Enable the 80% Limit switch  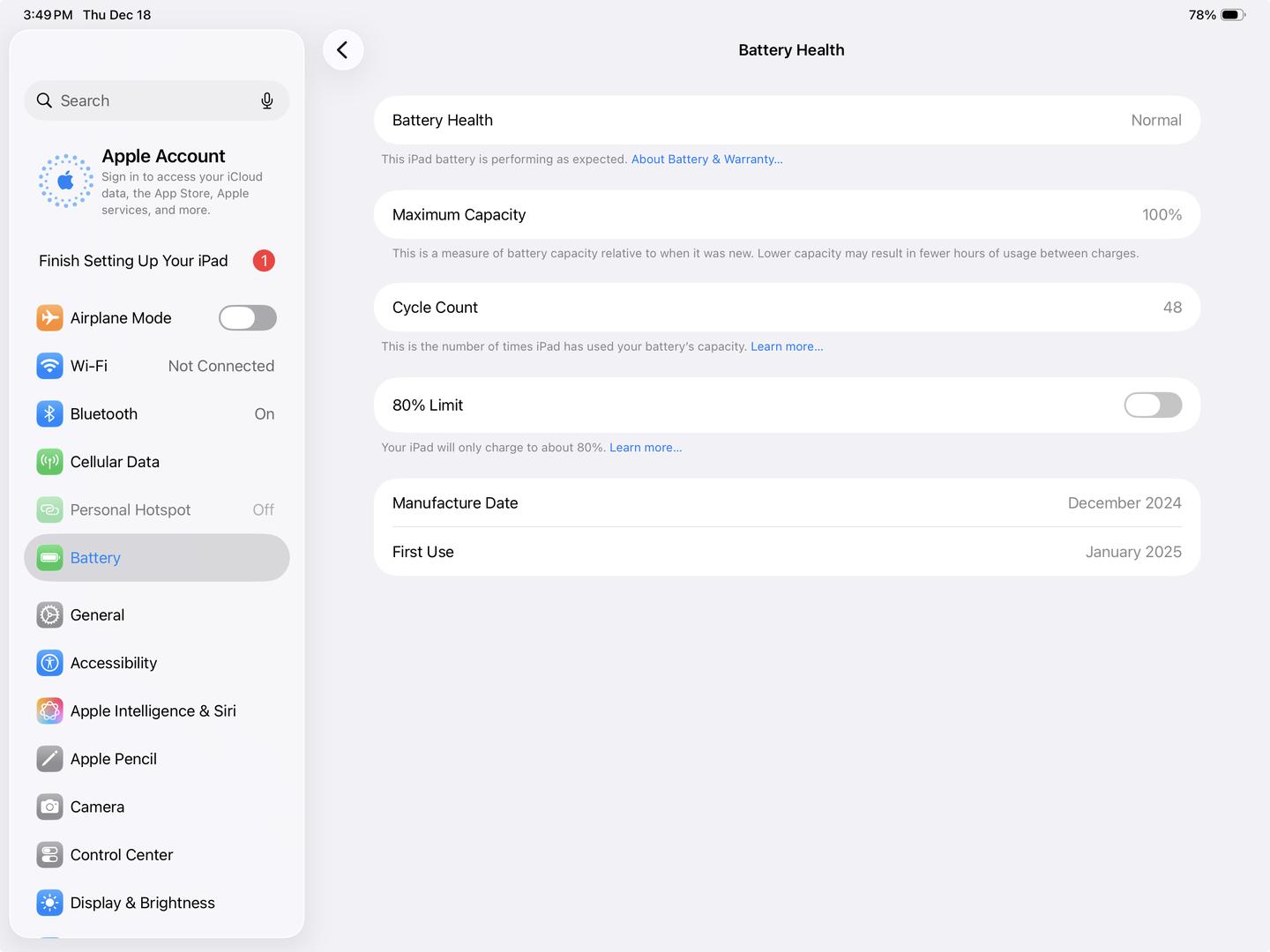(1152, 405)
